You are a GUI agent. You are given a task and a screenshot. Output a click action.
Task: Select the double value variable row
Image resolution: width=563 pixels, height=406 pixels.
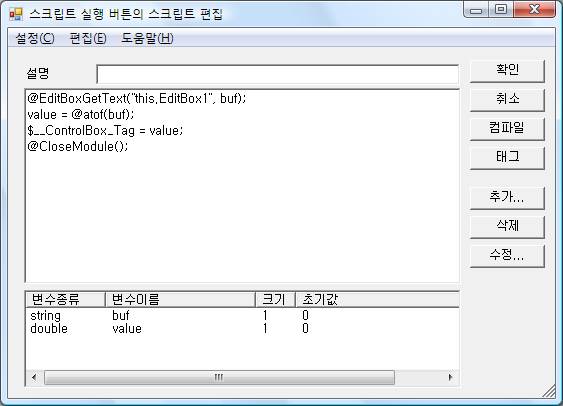tap(242, 328)
